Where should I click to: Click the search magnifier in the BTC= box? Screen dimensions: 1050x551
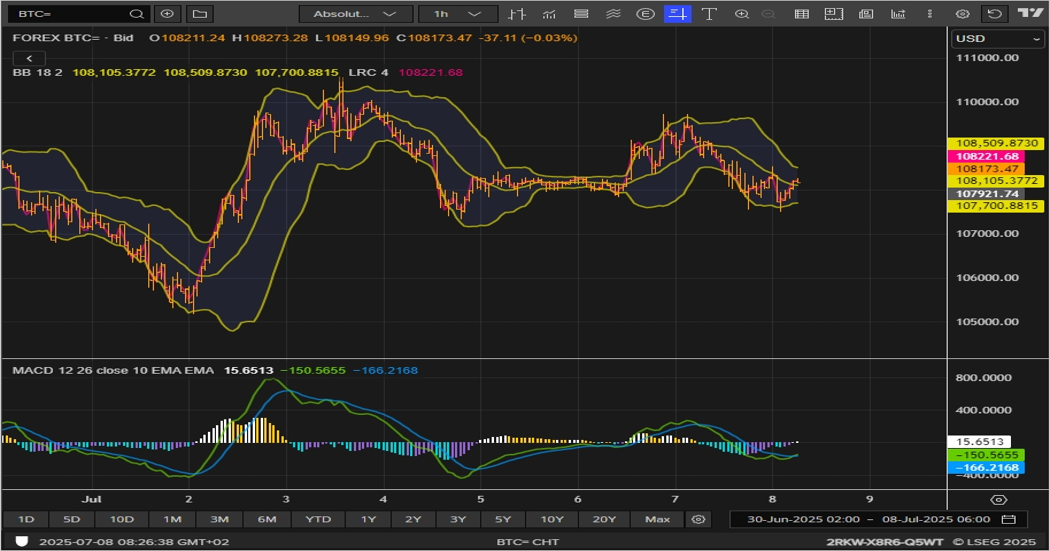coord(136,13)
